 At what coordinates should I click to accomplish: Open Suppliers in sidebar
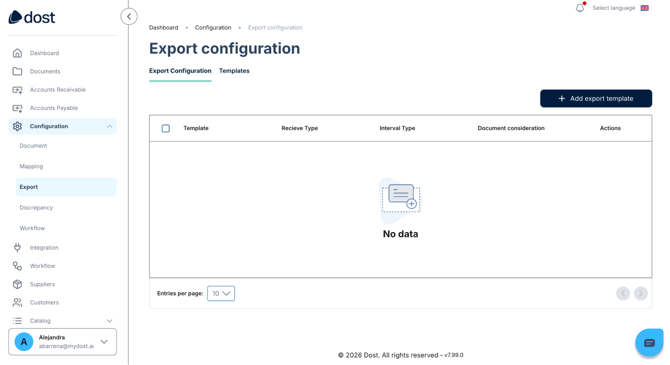point(42,284)
